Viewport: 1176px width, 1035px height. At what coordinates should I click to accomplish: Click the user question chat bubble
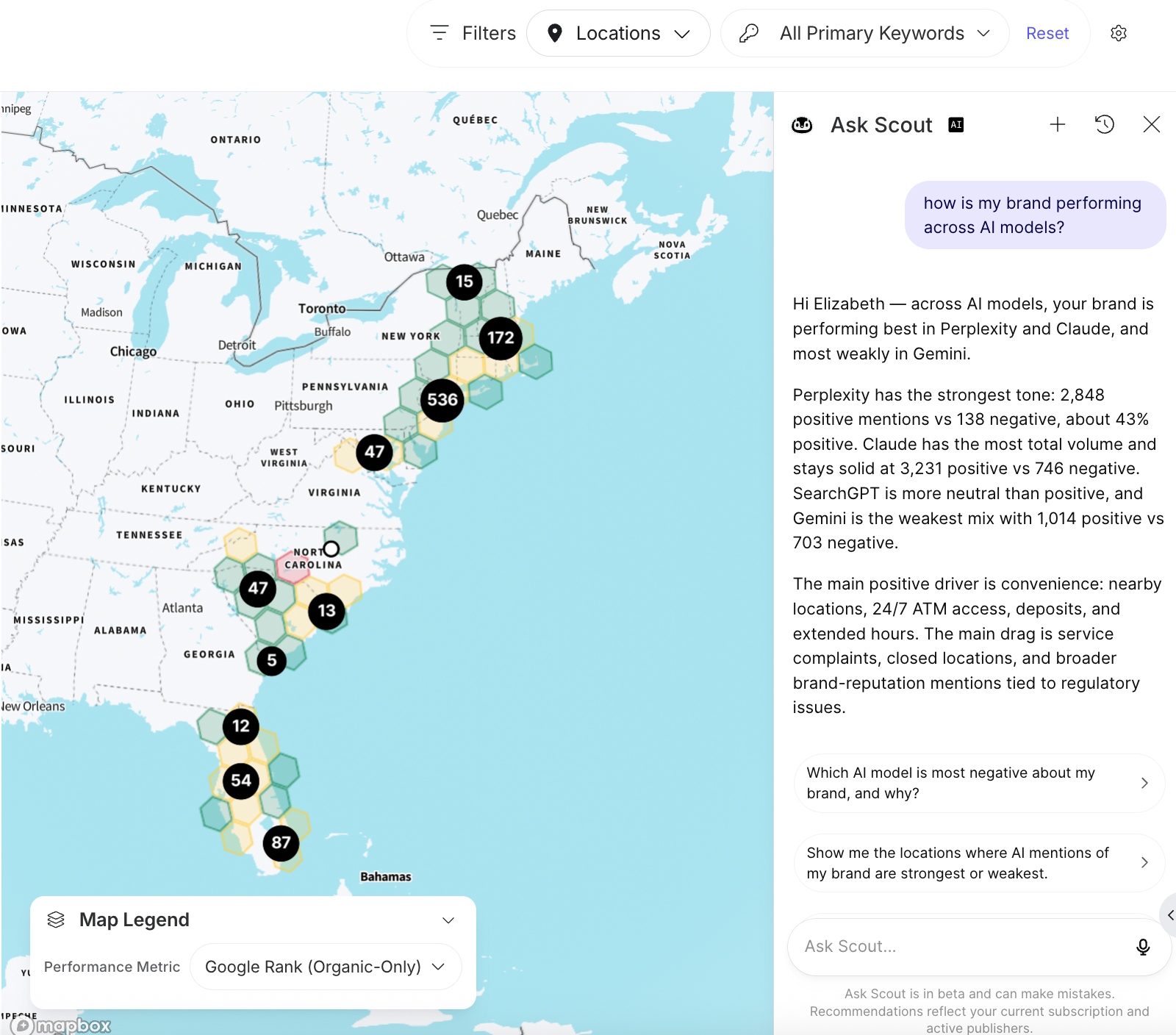(1035, 215)
